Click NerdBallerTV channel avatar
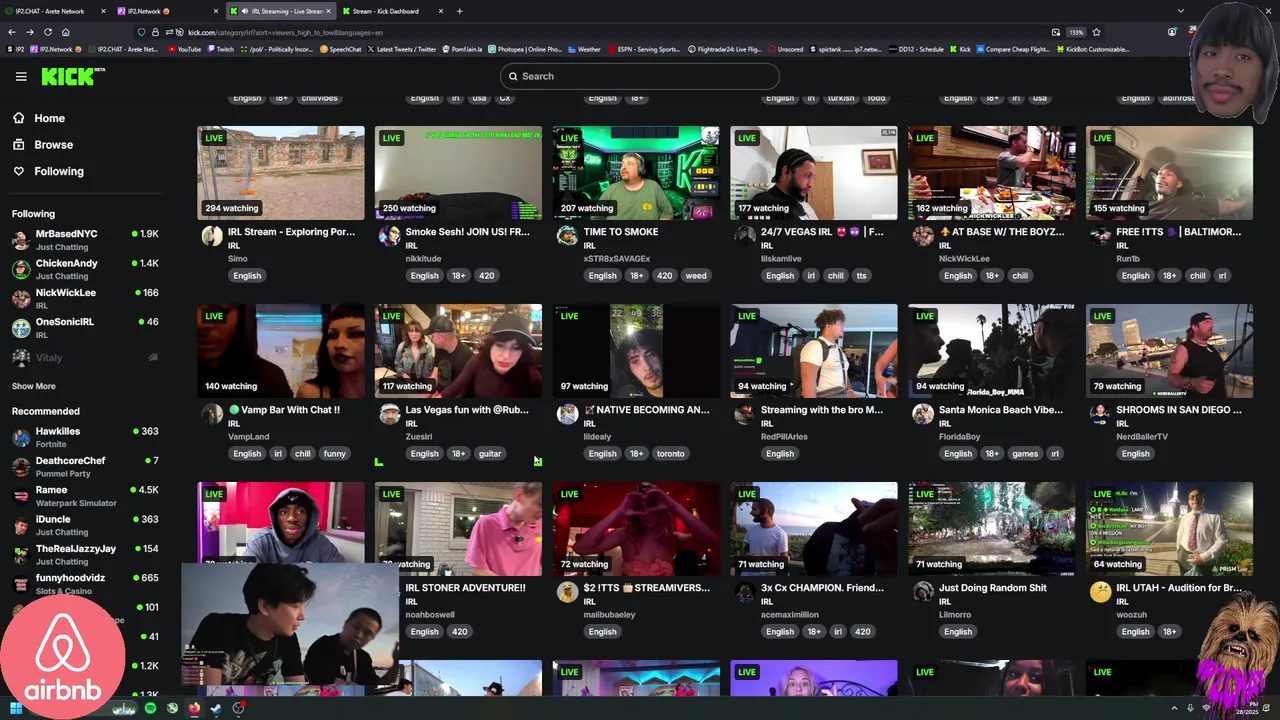 (x=1100, y=414)
